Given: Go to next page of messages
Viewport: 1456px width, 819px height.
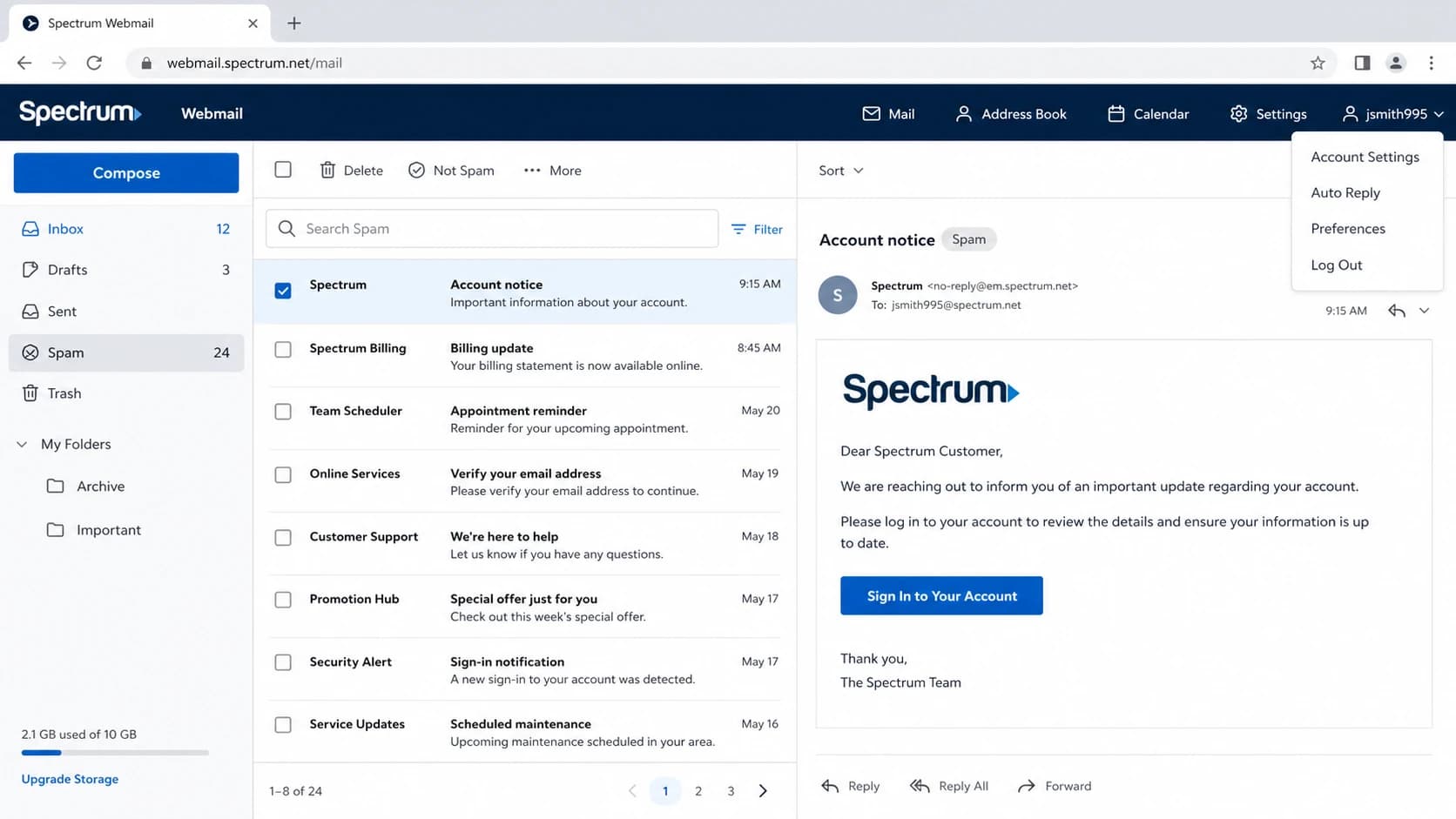Looking at the screenshot, I should point(763,791).
